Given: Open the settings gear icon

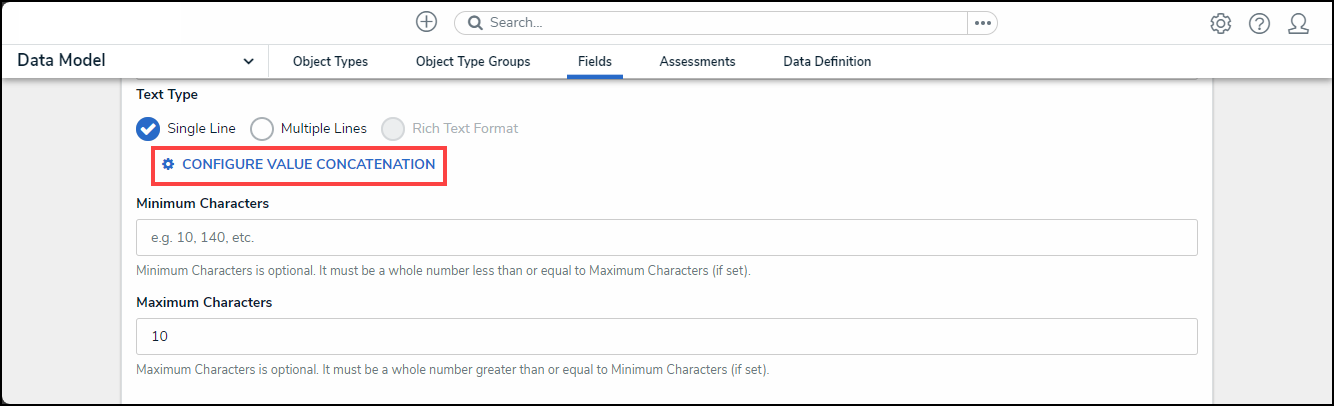Looking at the screenshot, I should (1220, 23).
